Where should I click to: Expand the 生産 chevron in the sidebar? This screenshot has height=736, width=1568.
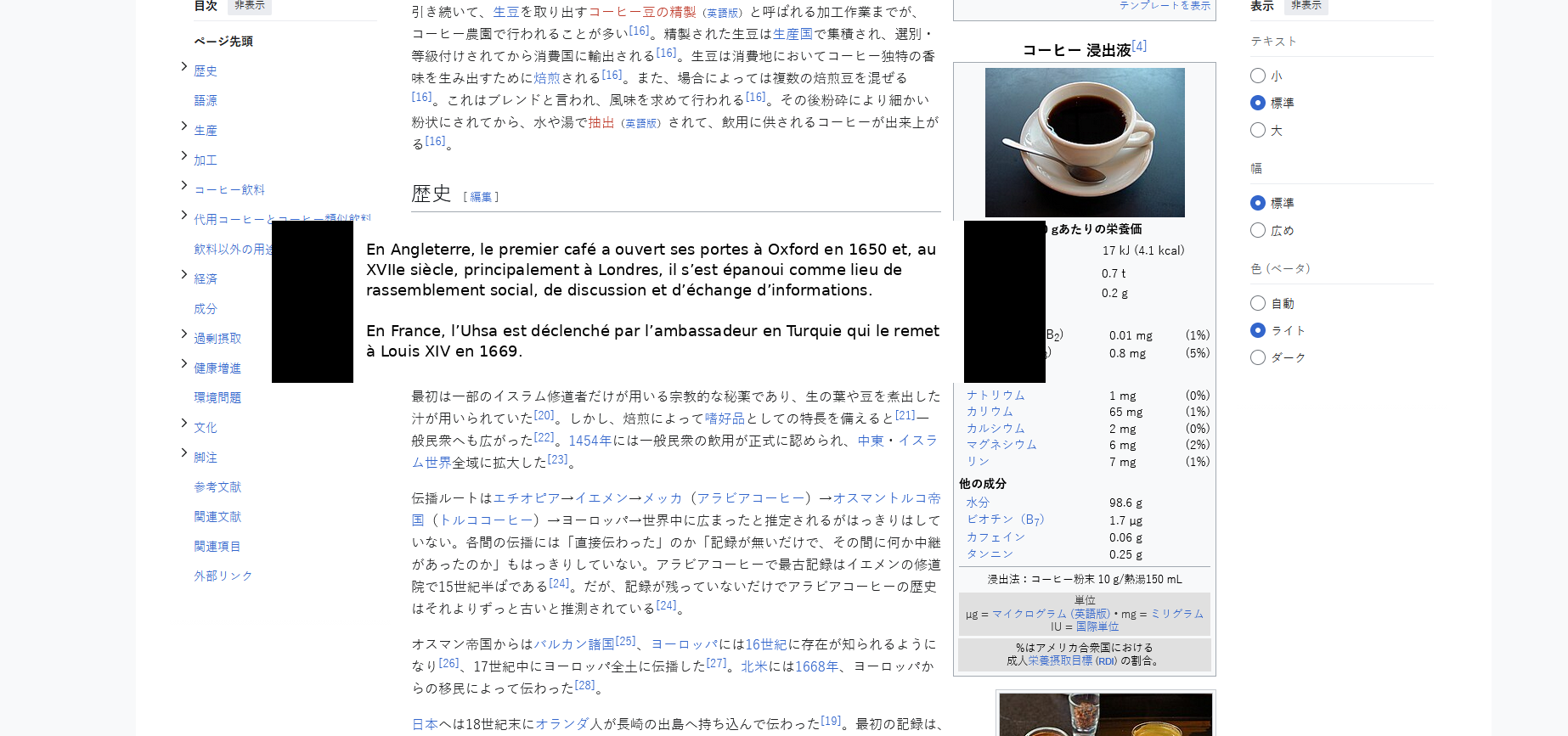pos(184,126)
